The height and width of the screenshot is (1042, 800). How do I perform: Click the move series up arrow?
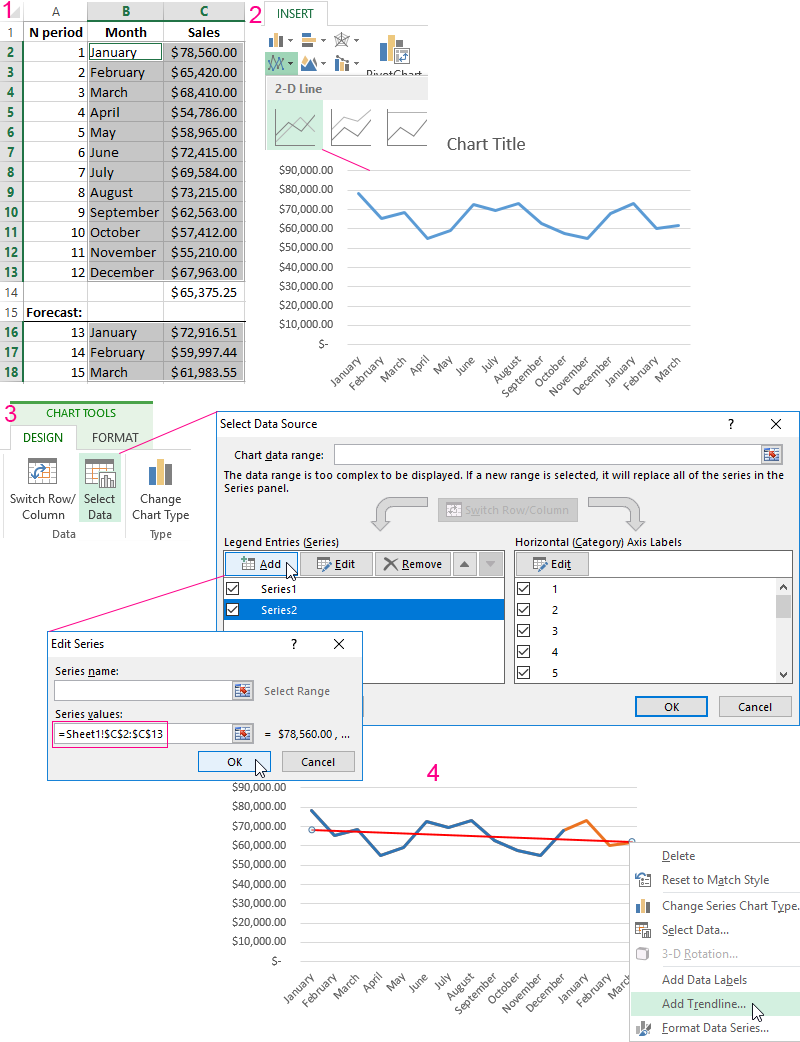click(x=465, y=564)
